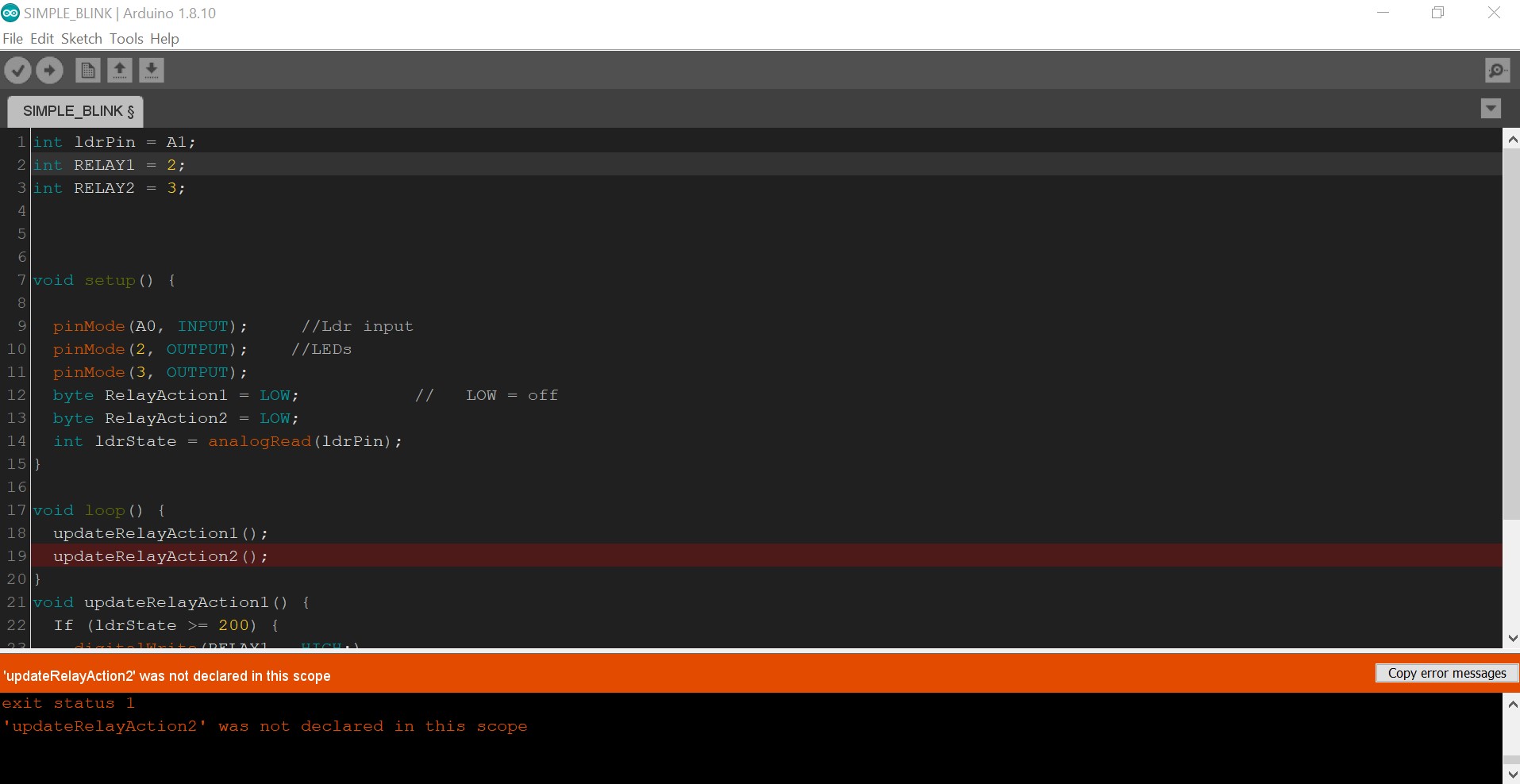Screen dimensions: 1520x784
Task: Click editor scrollbar up arrow
Action: point(1512,140)
